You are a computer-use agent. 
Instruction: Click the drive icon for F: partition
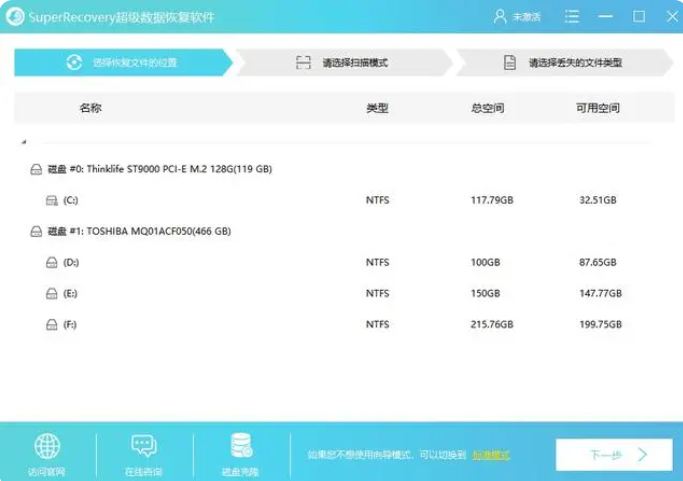tap(52, 325)
